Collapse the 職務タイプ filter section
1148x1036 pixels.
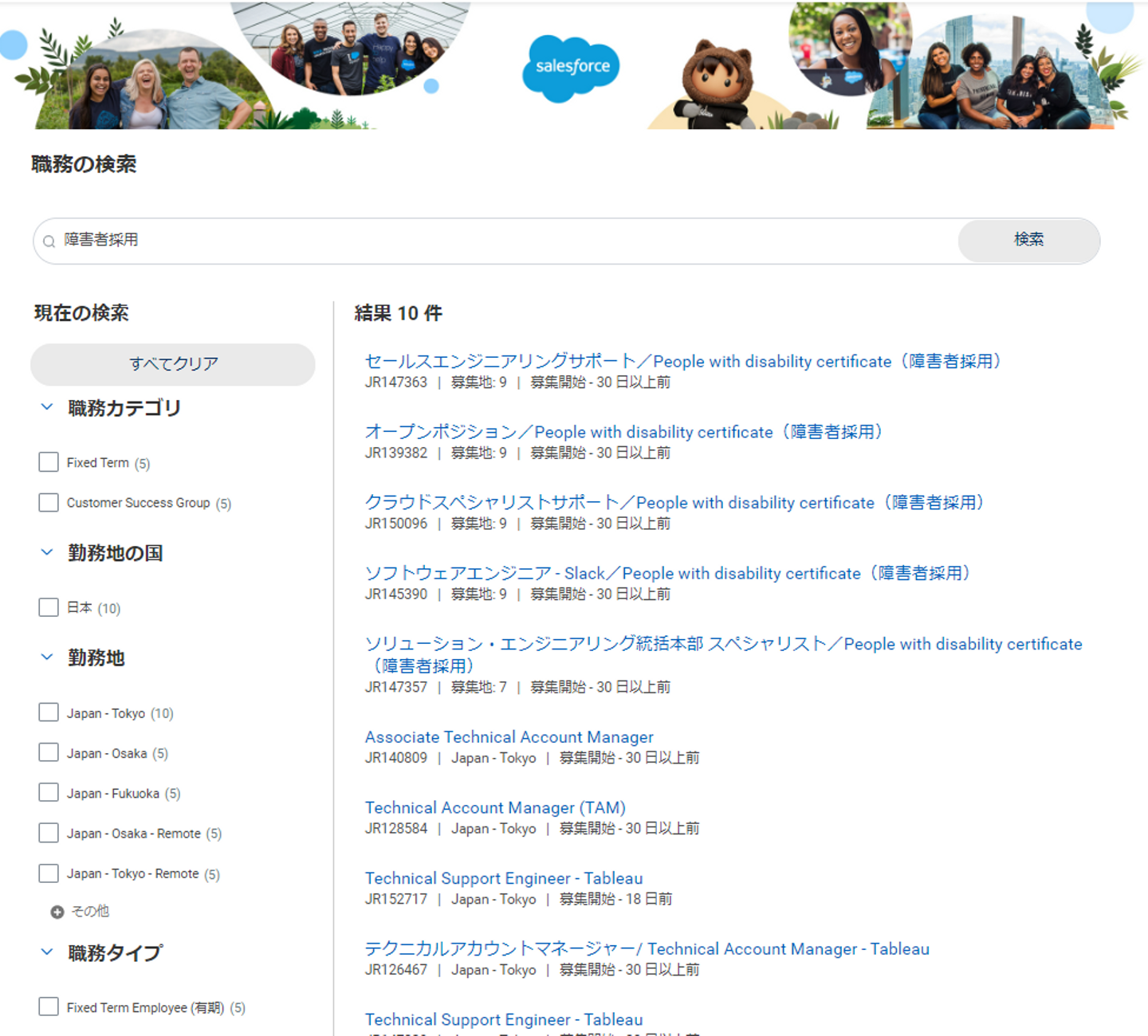(47, 952)
